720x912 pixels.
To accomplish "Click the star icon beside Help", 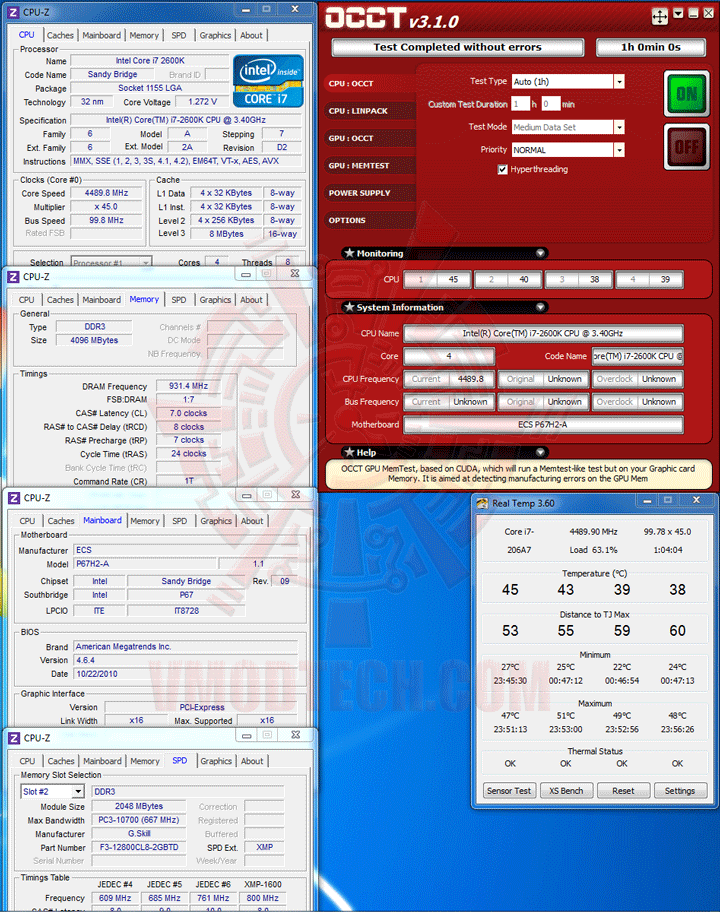I will (x=349, y=452).
